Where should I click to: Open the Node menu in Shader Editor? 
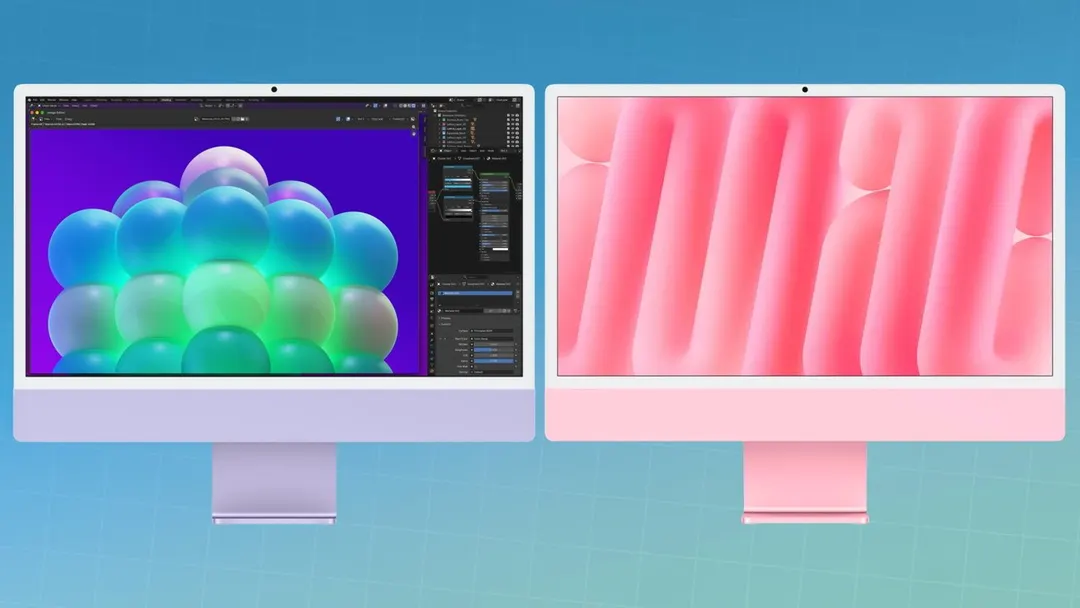coord(491,151)
